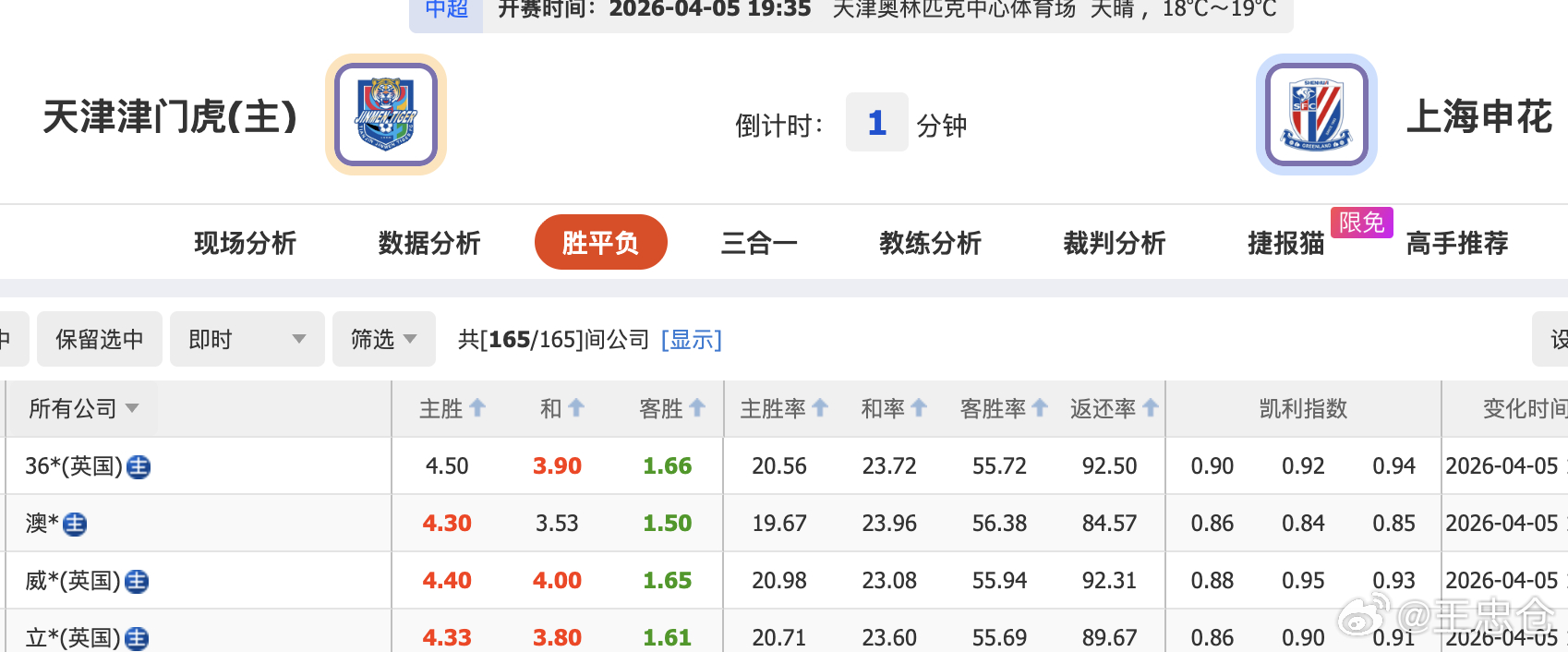Click away win odds 1.61
Screen dimensions: 1568x652
[x=668, y=638]
